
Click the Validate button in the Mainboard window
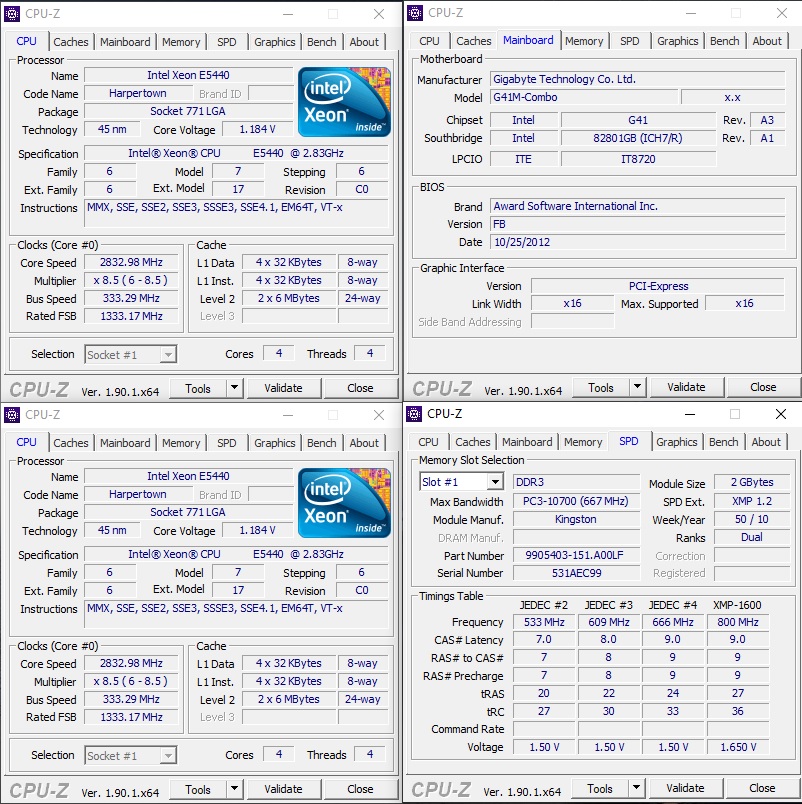click(x=687, y=387)
